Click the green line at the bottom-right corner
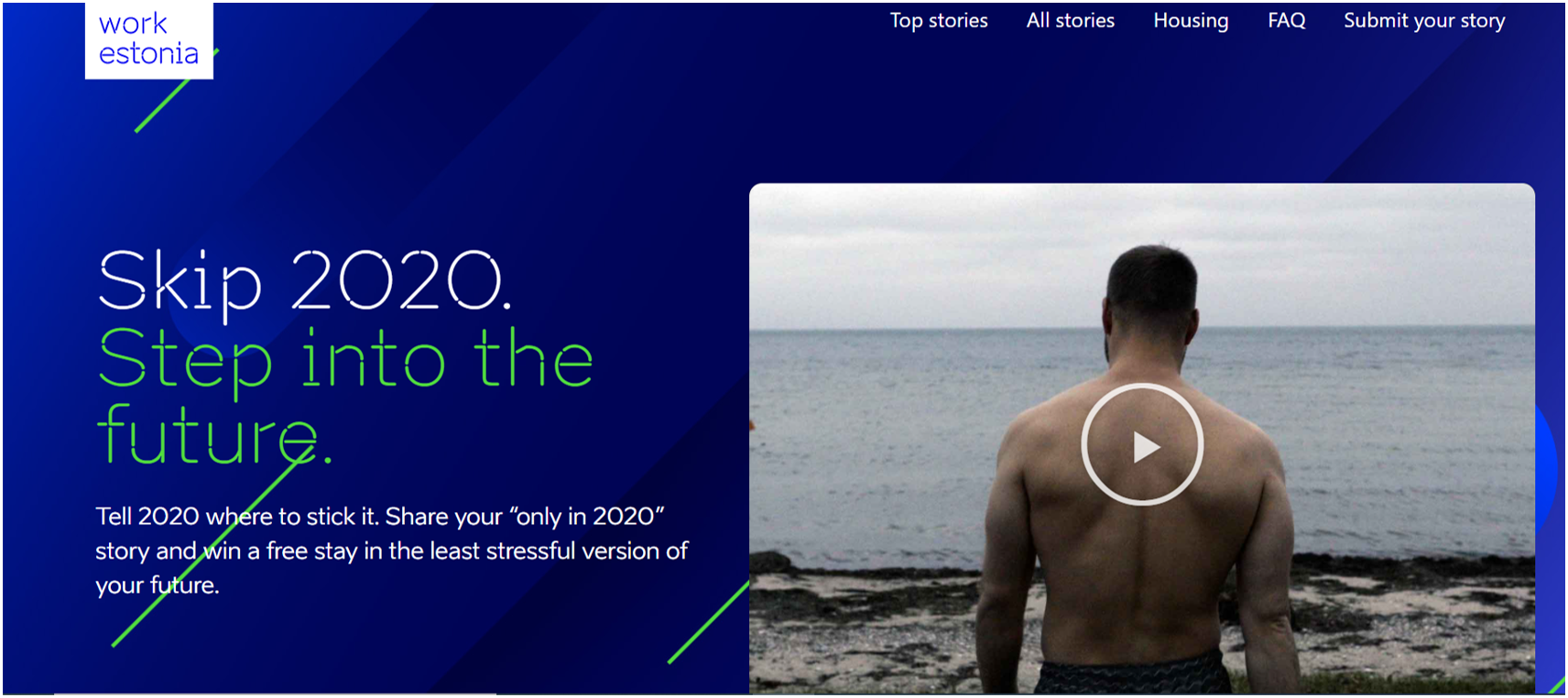Viewport: 1568px width, 698px height. (x=1557, y=684)
